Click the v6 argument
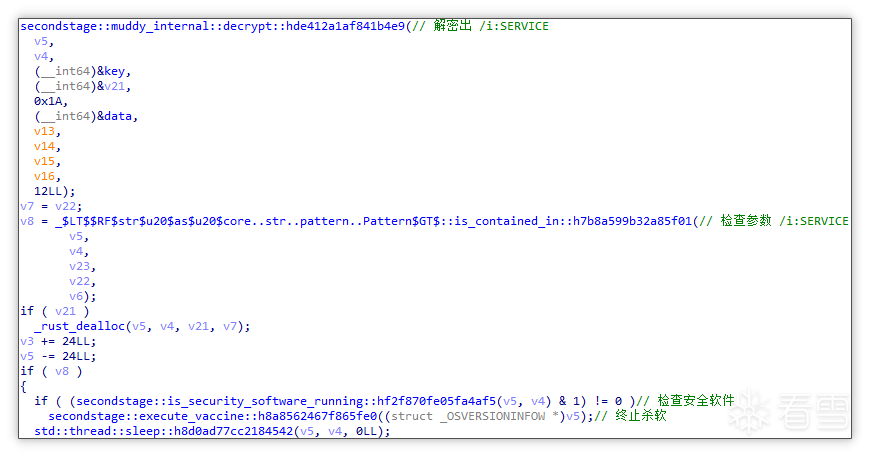870x457 pixels. pos(76,296)
